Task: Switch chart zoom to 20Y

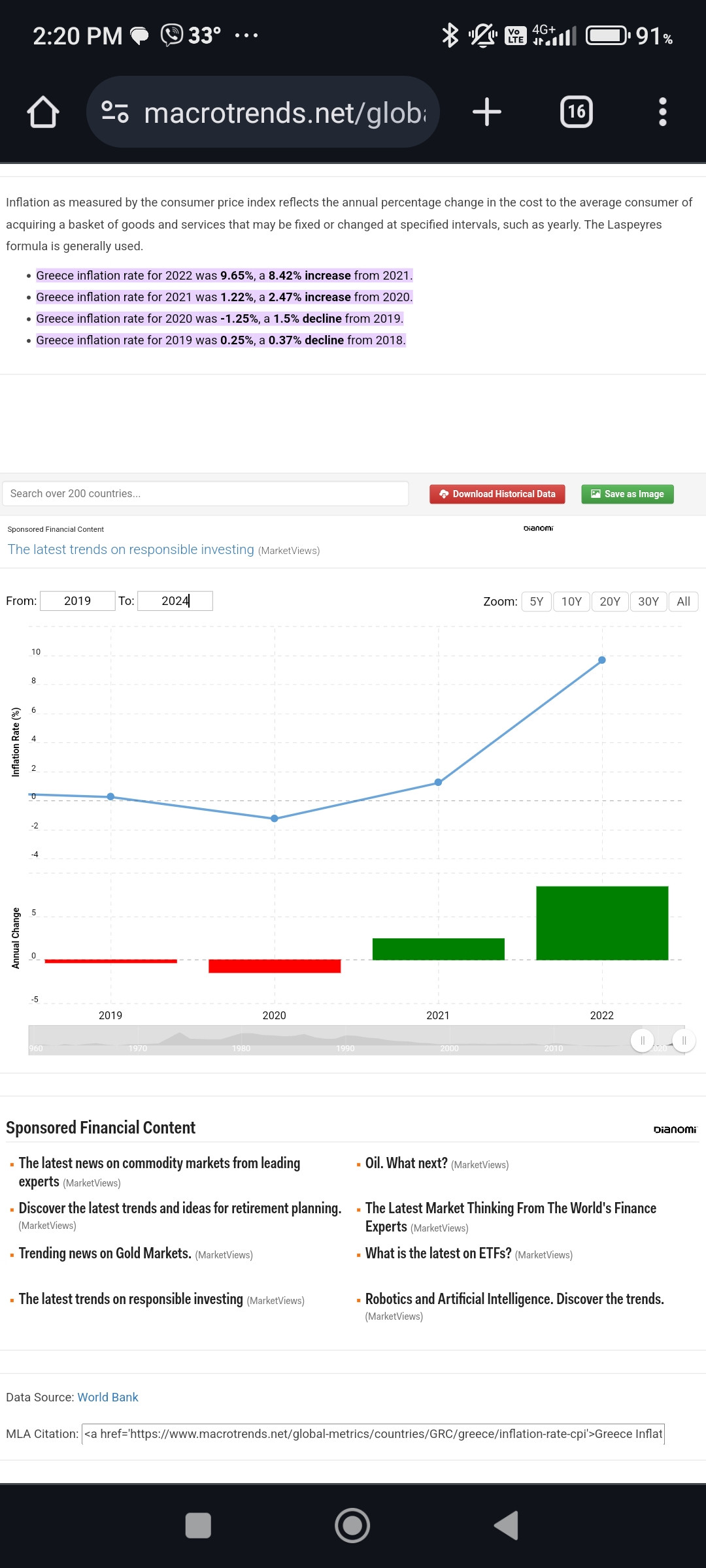Action: pyautogui.click(x=609, y=601)
